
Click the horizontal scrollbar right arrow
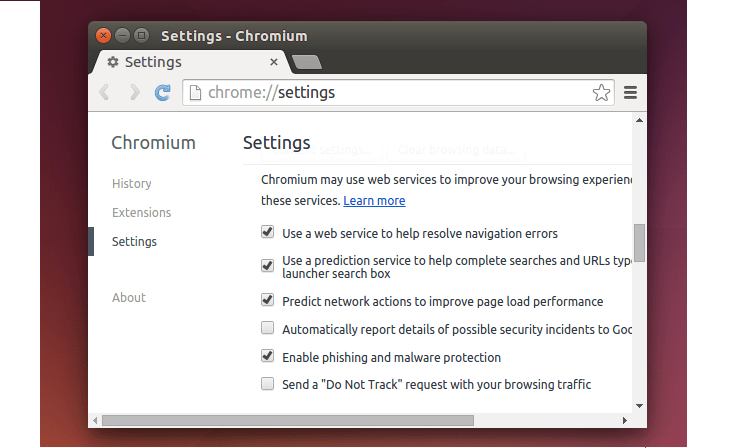point(625,421)
